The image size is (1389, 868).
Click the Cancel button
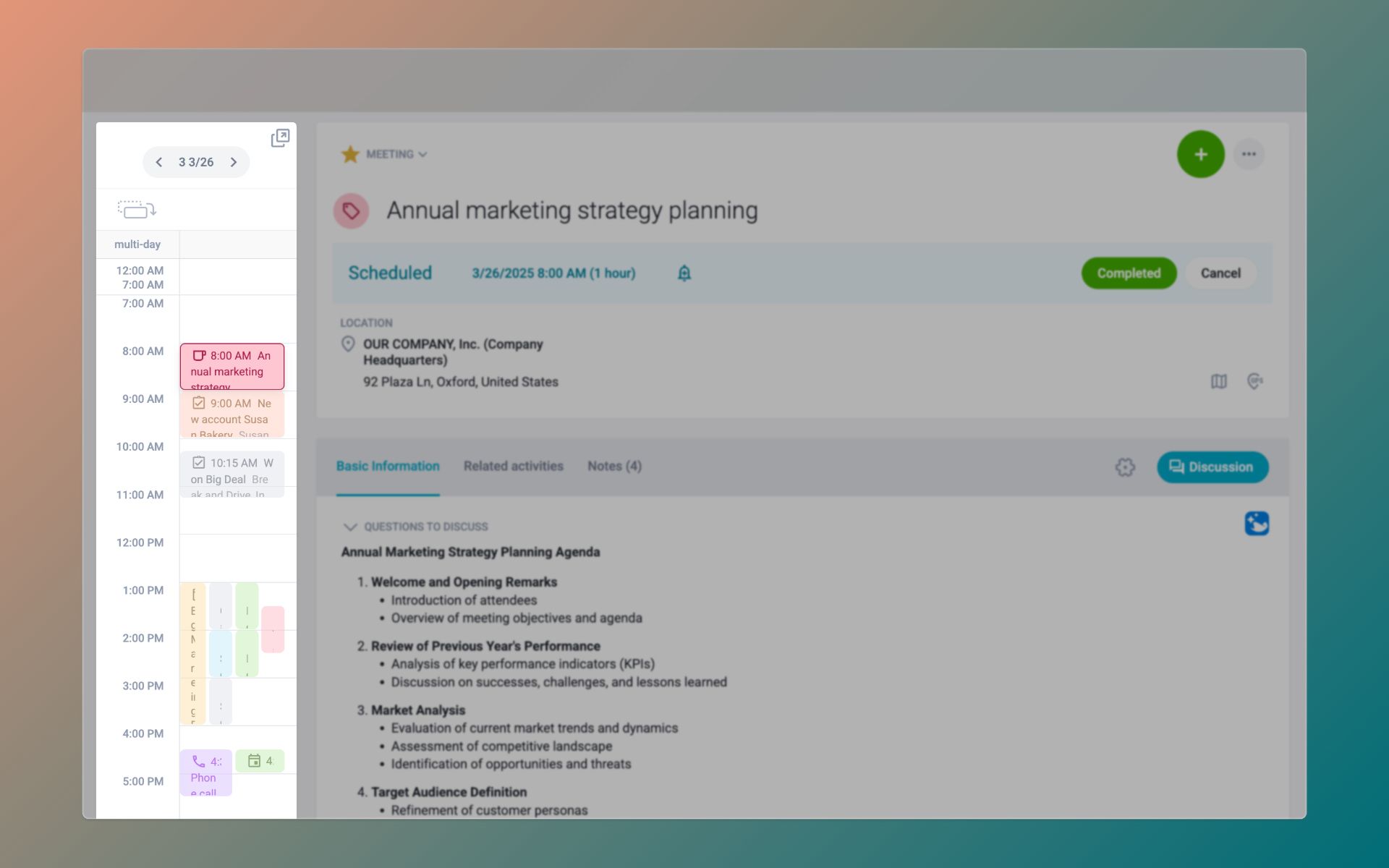[x=1220, y=273]
